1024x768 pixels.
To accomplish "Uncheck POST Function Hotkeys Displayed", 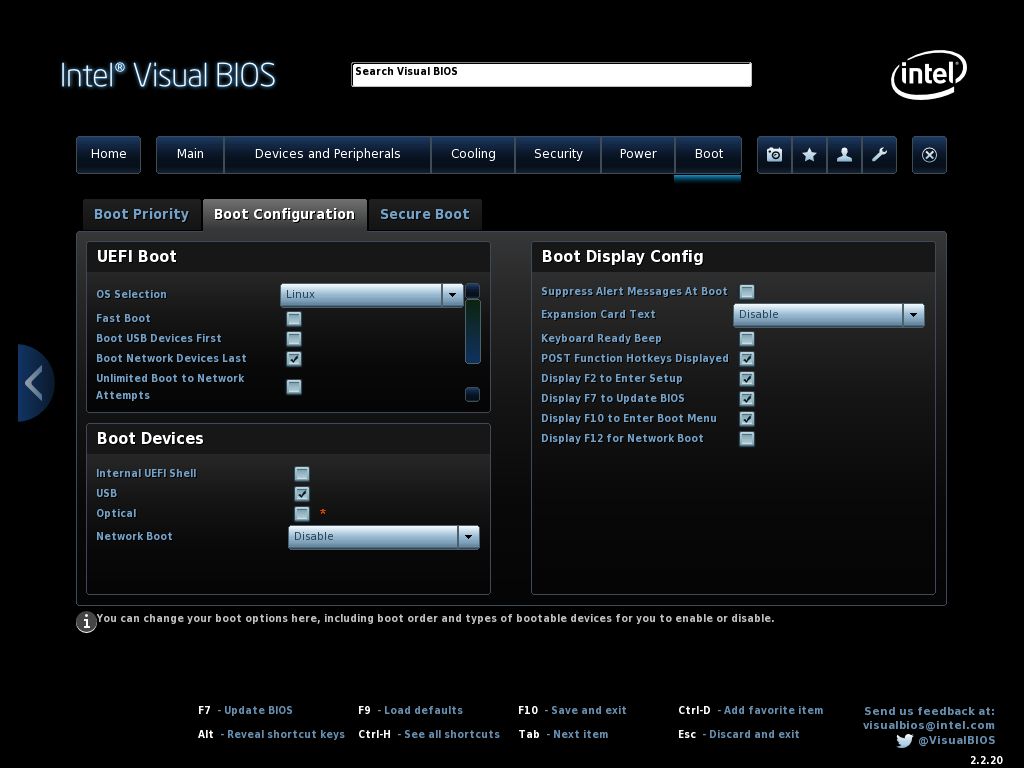I will [747, 359].
